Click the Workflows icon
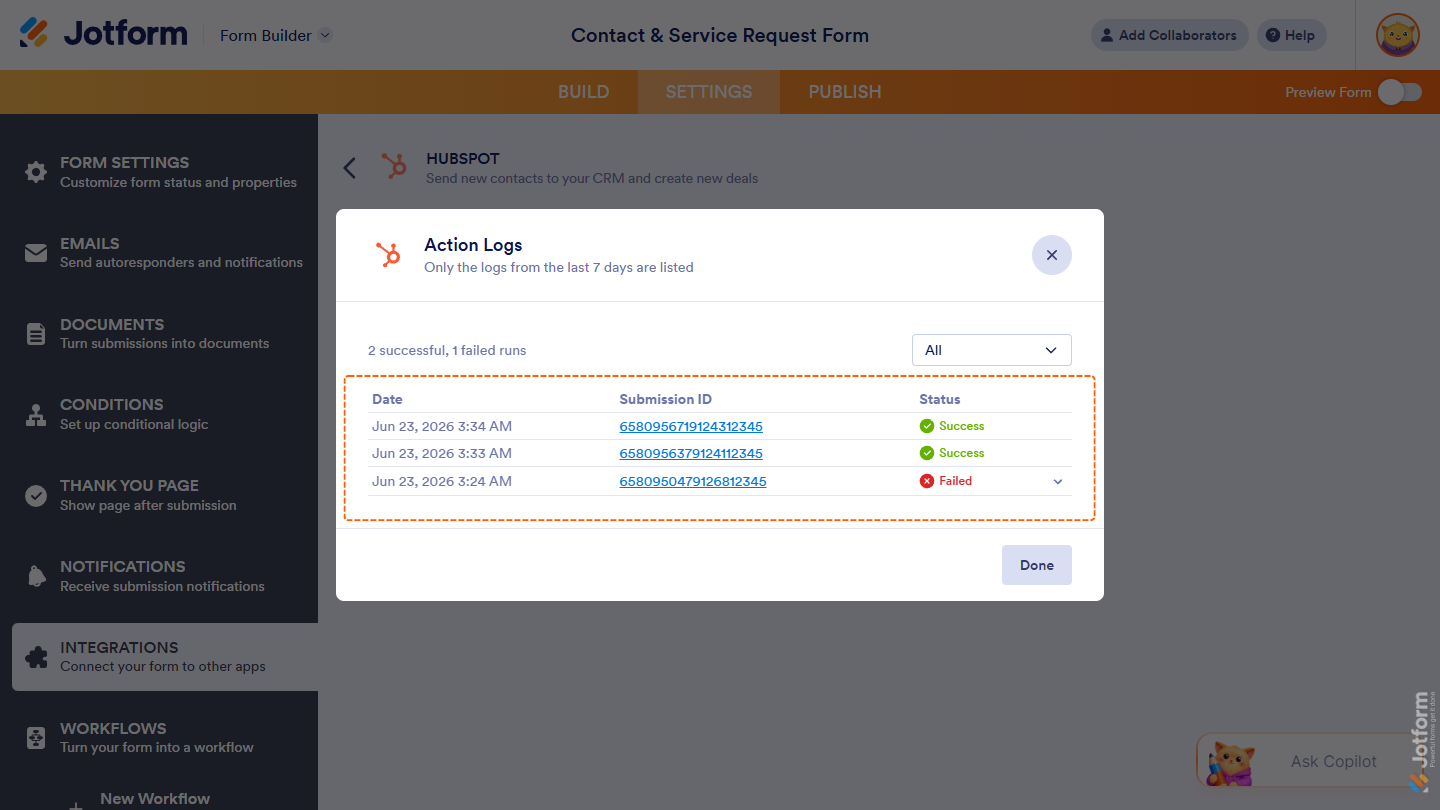 coord(36,738)
